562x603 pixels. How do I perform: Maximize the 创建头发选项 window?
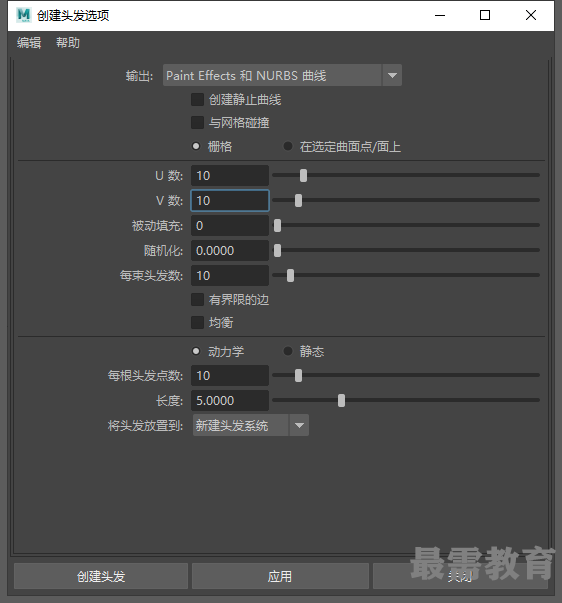click(485, 15)
